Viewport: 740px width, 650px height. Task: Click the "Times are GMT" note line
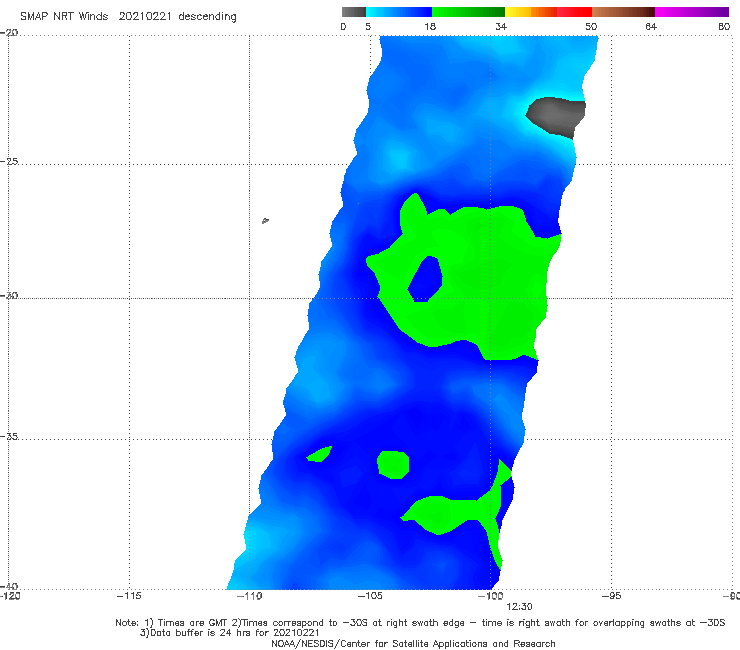[420, 623]
